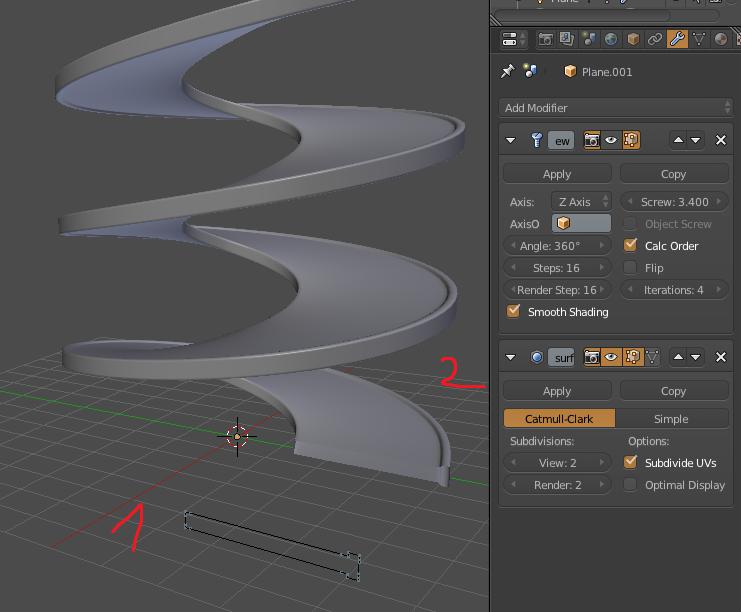Viewport: 741px width, 612px height.
Task: Open Object Constraints chain-link tab
Action: pos(655,40)
